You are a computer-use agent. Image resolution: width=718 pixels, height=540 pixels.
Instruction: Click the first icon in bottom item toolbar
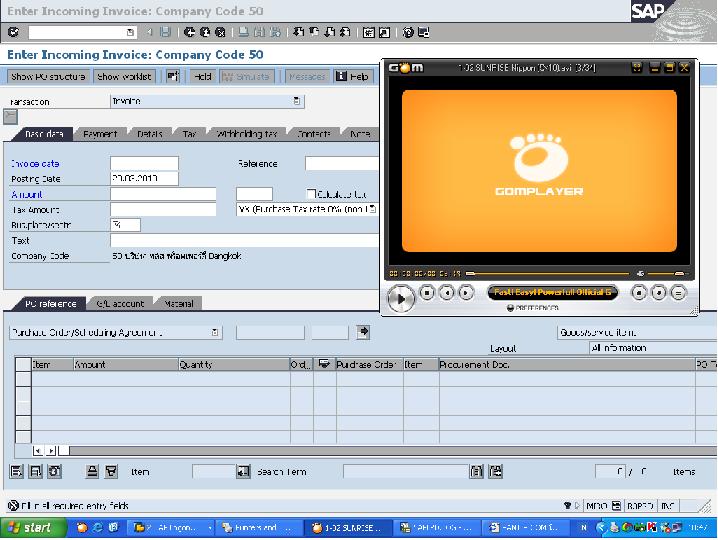click(x=16, y=471)
